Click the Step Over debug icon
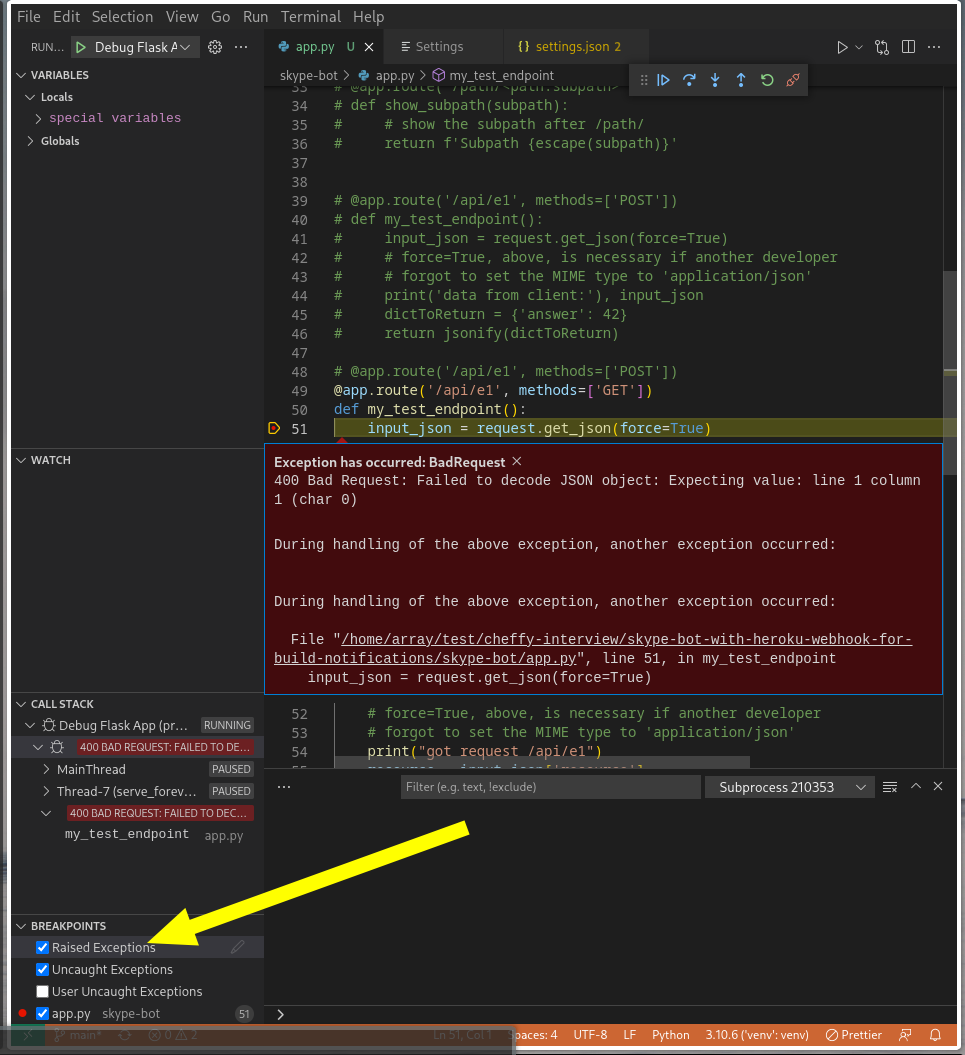 click(689, 80)
